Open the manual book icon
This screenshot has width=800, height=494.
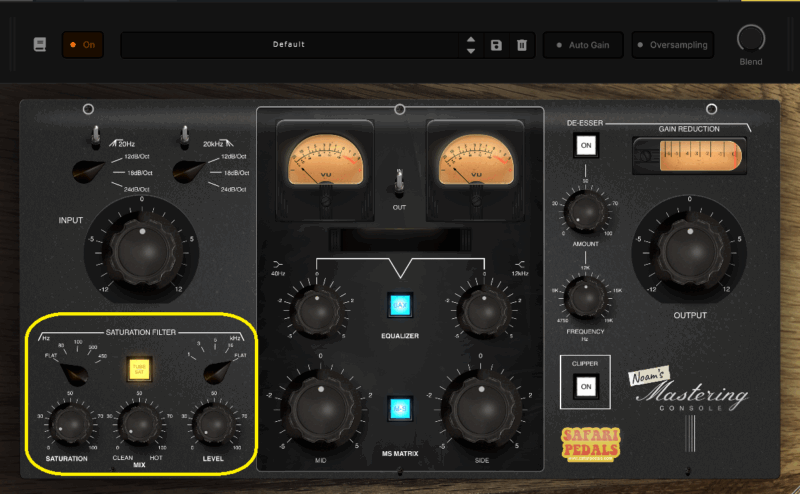tap(40, 45)
